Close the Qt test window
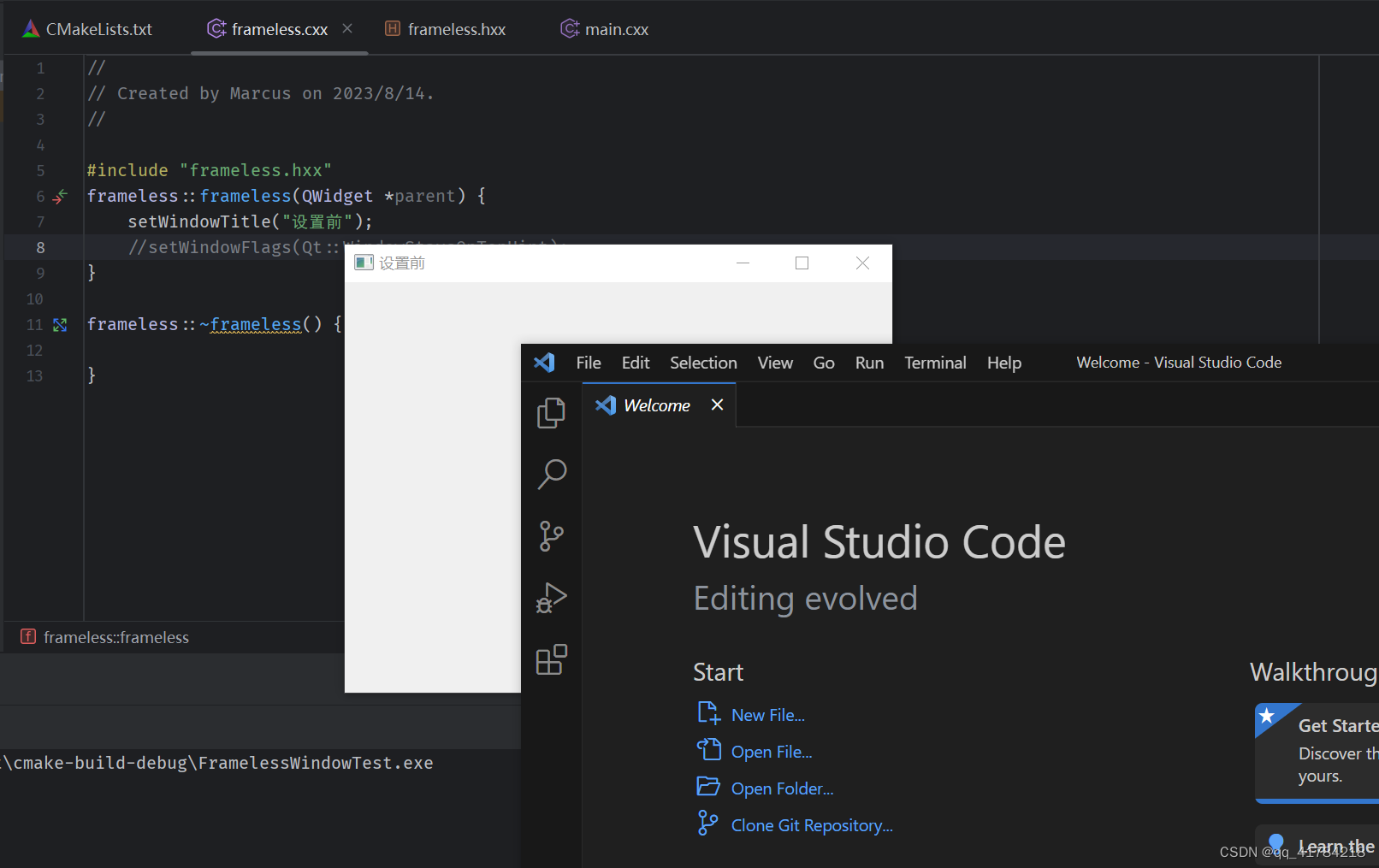The width and height of the screenshot is (1379, 868). (x=862, y=263)
